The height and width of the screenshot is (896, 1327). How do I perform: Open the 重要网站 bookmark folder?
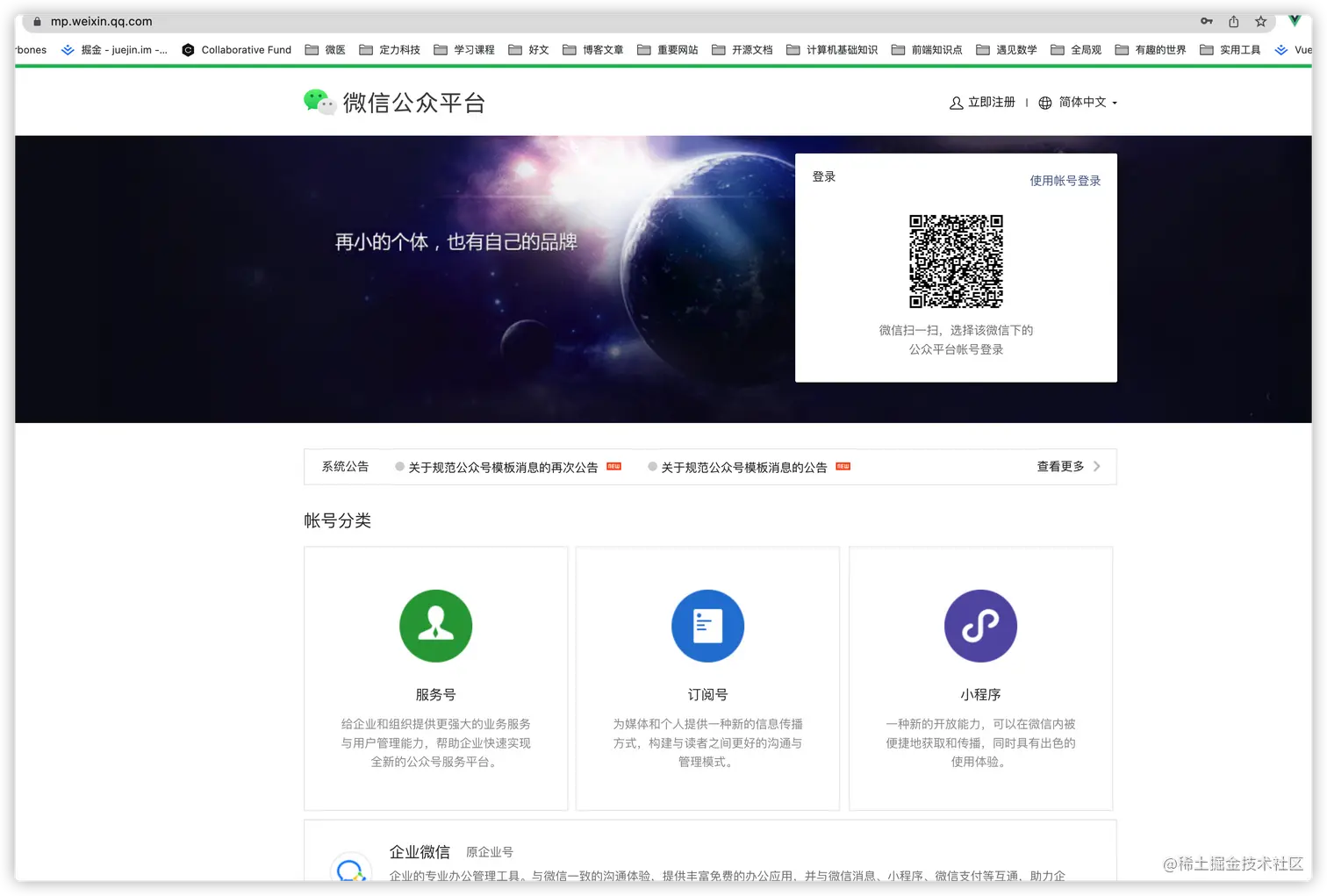click(x=668, y=50)
